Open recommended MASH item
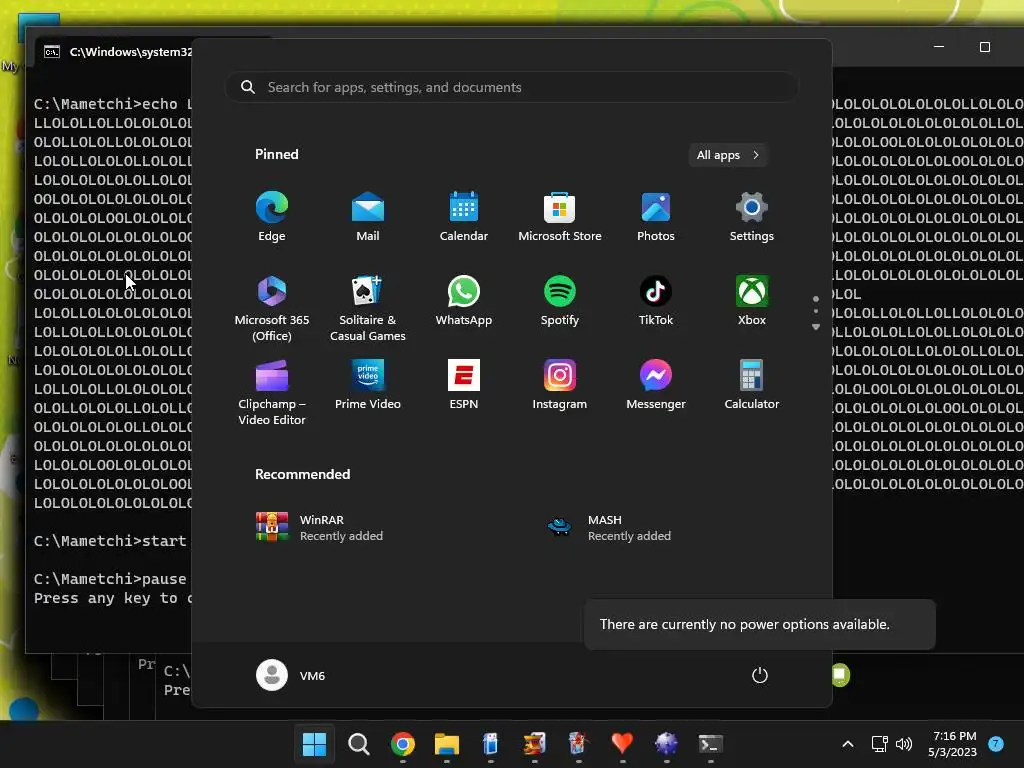 coord(607,527)
